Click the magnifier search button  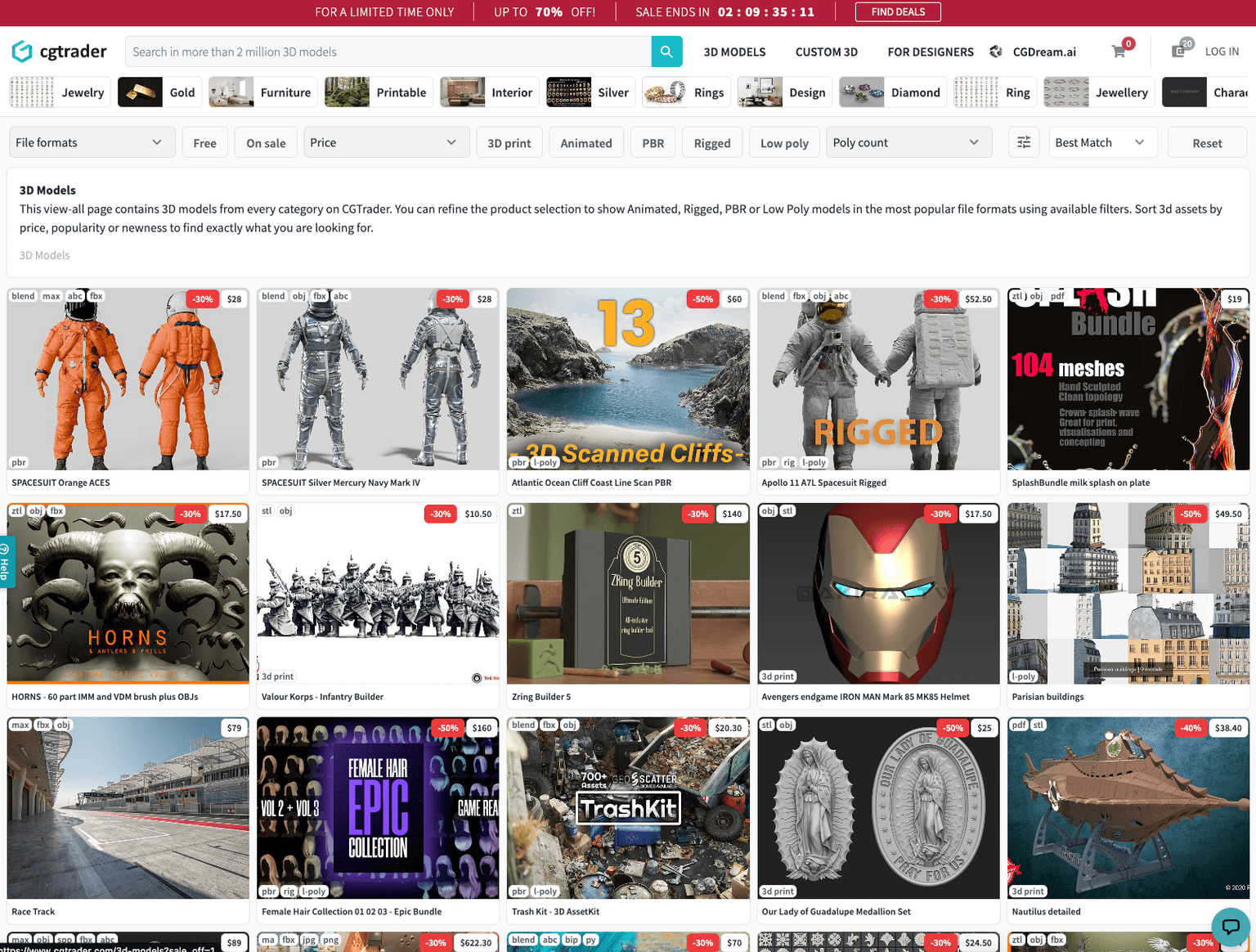[666, 52]
